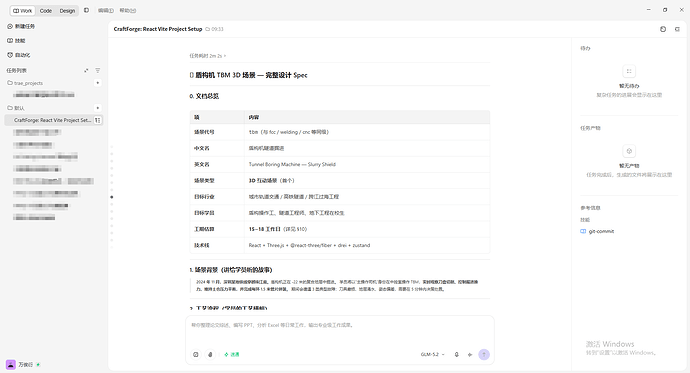Click the first round icon in input toolbar
Screen dimensions: 690x373
[196, 355]
